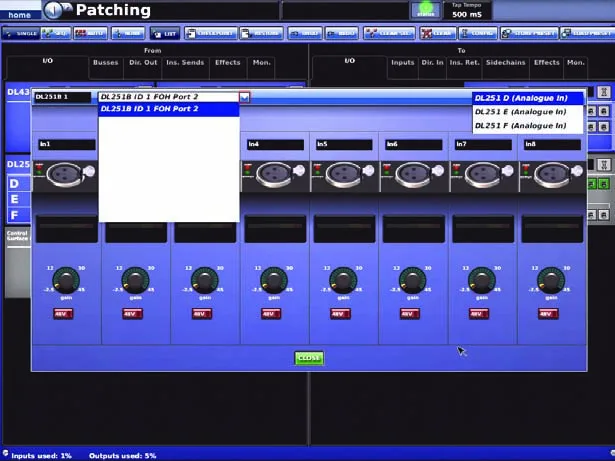Toggle 48V phantom power on In6
Image resolution: width=615 pixels, height=461 pixels.
[x=410, y=314]
